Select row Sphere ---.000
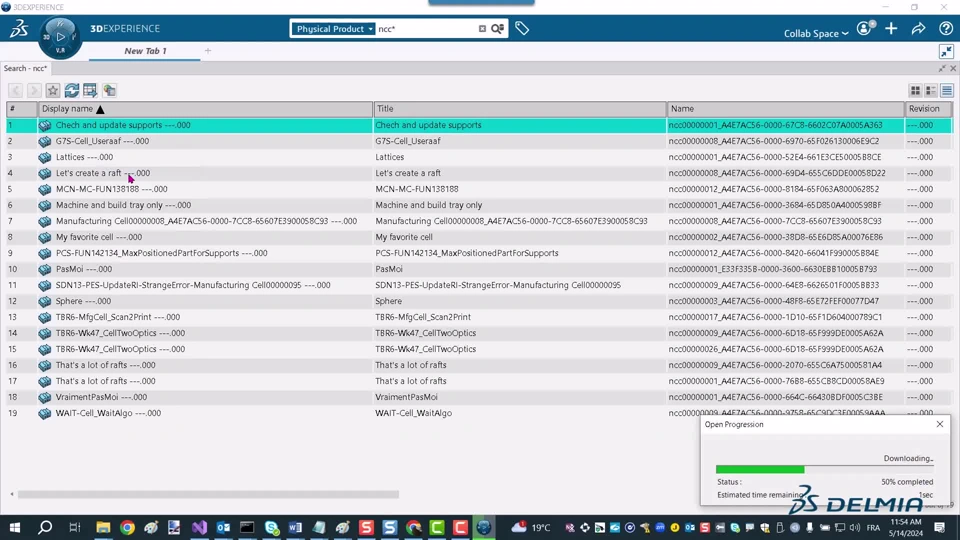Image resolution: width=960 pixels, height=540 pixels. coord(479,301)
